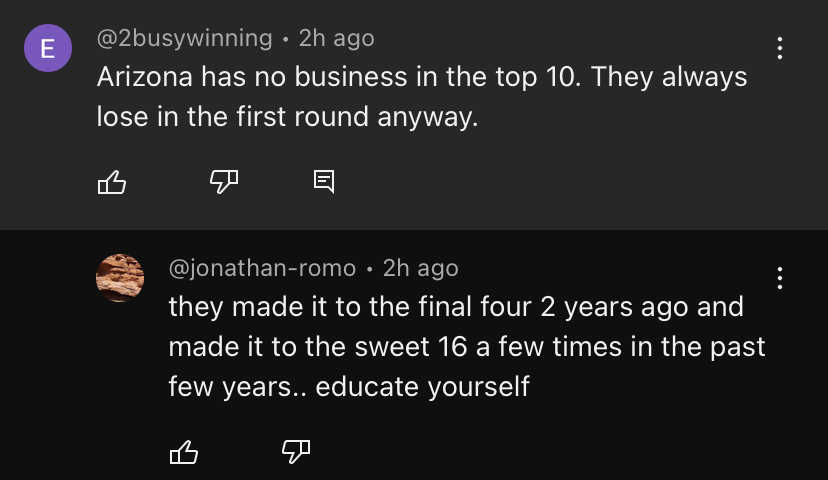The width and height of the screenshot is (828, 480).
Task: Visit the @2busywinning channel link
Action: (184, 38)
